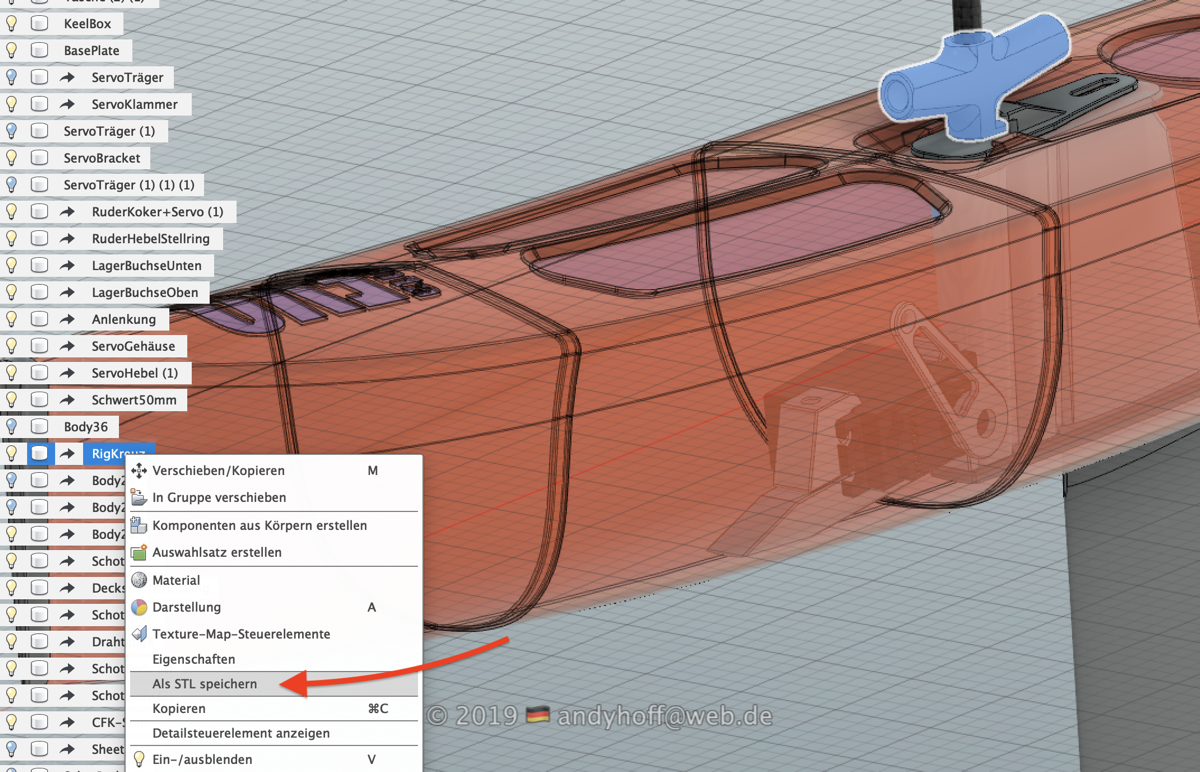The width and height of the screenshot is (1200, 772).
Task: Choose 'Komponenten aus Körpern erstellen'
Action: pos(259,525)
